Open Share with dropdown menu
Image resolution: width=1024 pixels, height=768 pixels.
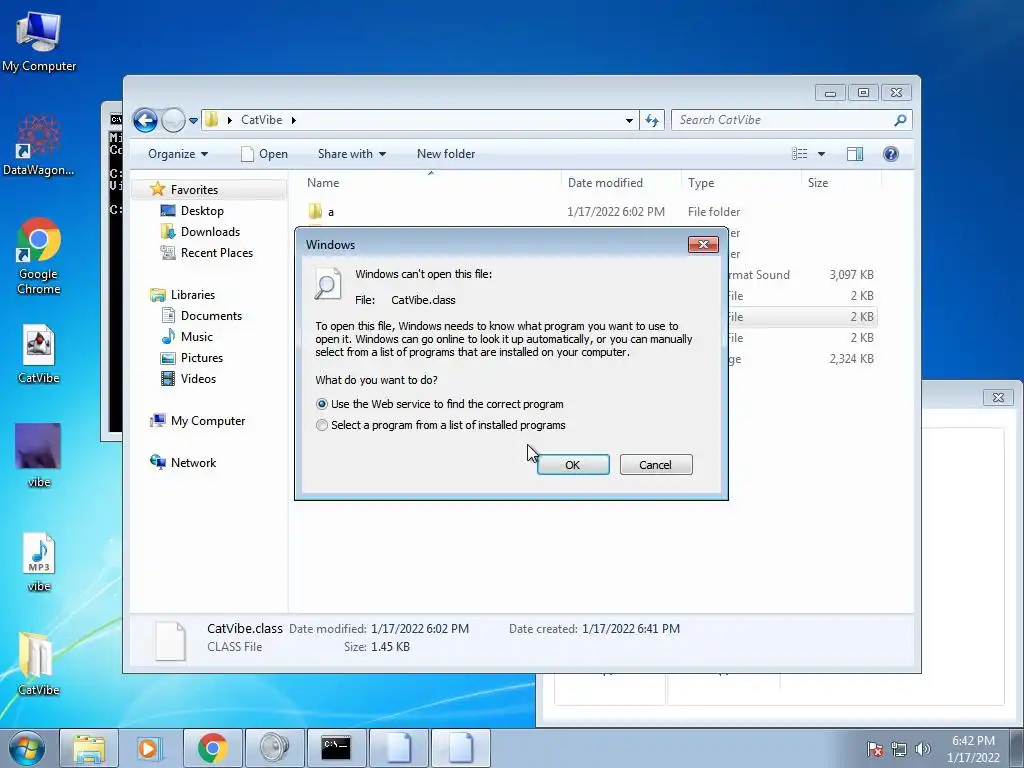tap(351, 154)
